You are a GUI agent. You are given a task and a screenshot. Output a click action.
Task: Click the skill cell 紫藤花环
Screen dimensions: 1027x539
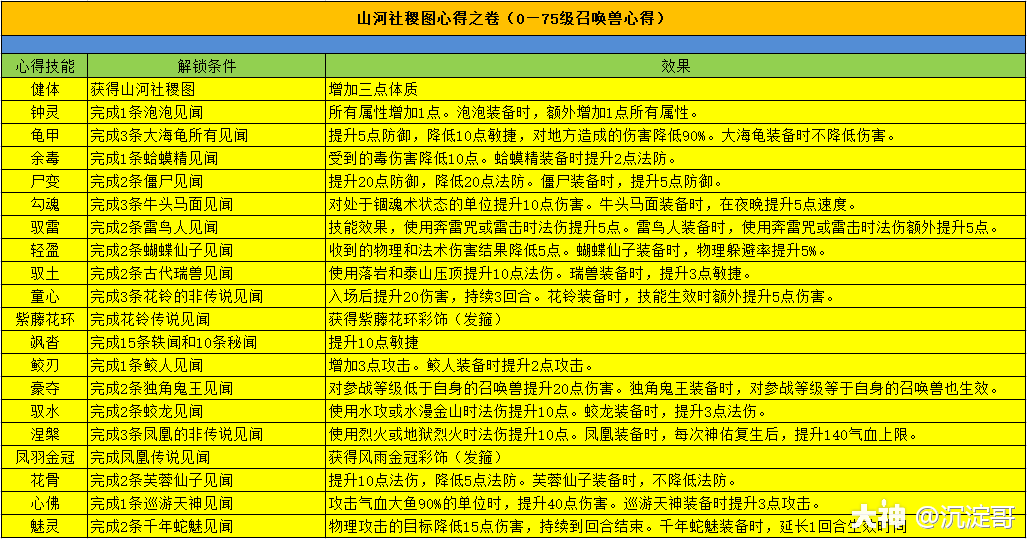(45, 319)
